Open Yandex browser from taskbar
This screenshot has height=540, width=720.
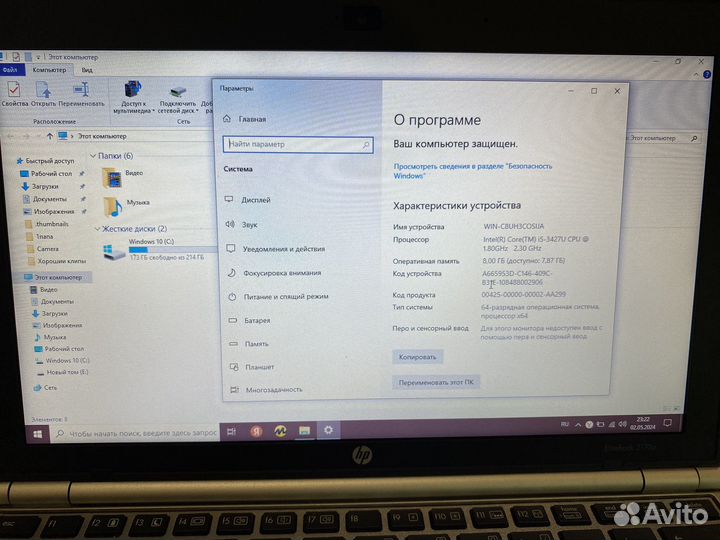[x=256, y=431]
